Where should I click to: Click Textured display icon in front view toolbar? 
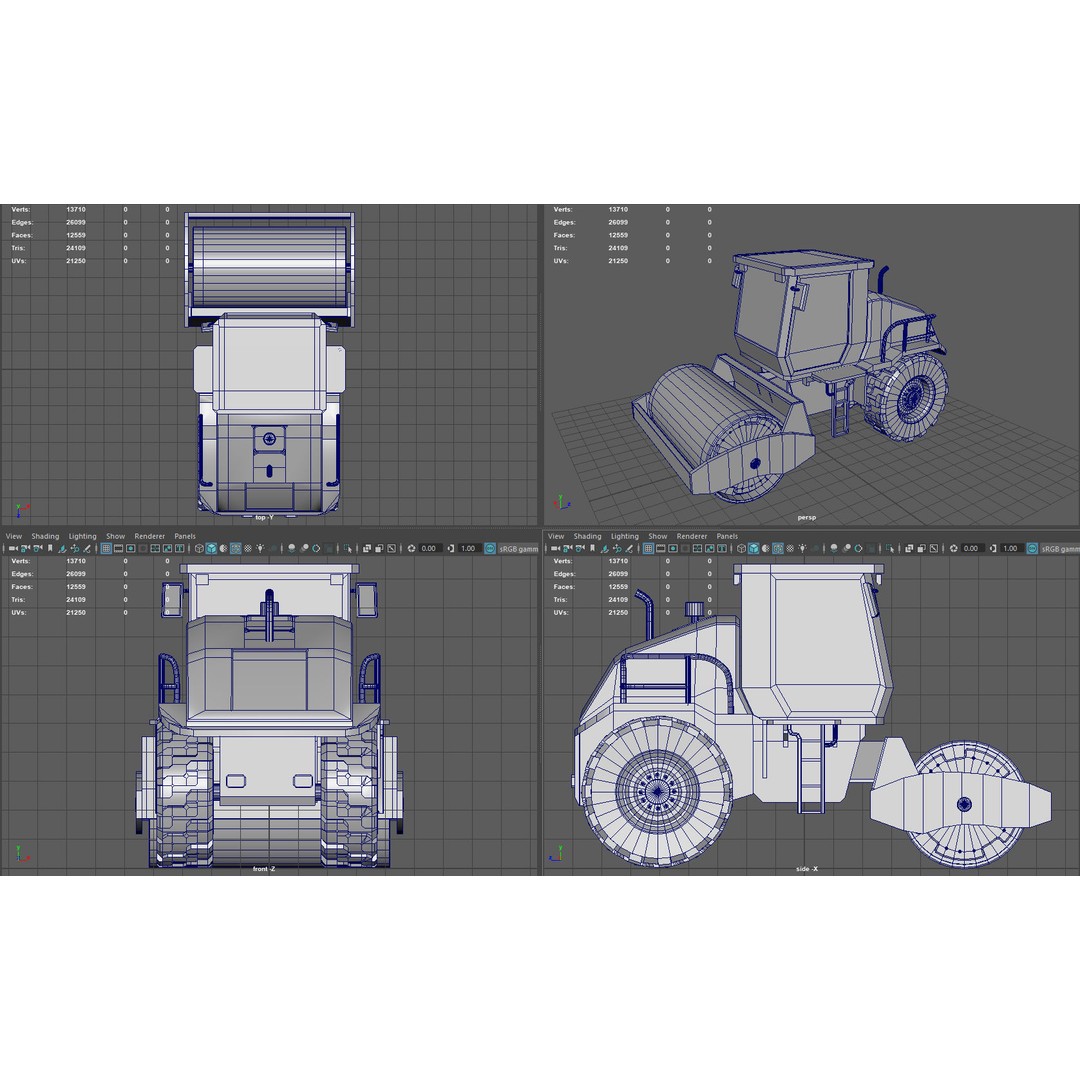248,548
